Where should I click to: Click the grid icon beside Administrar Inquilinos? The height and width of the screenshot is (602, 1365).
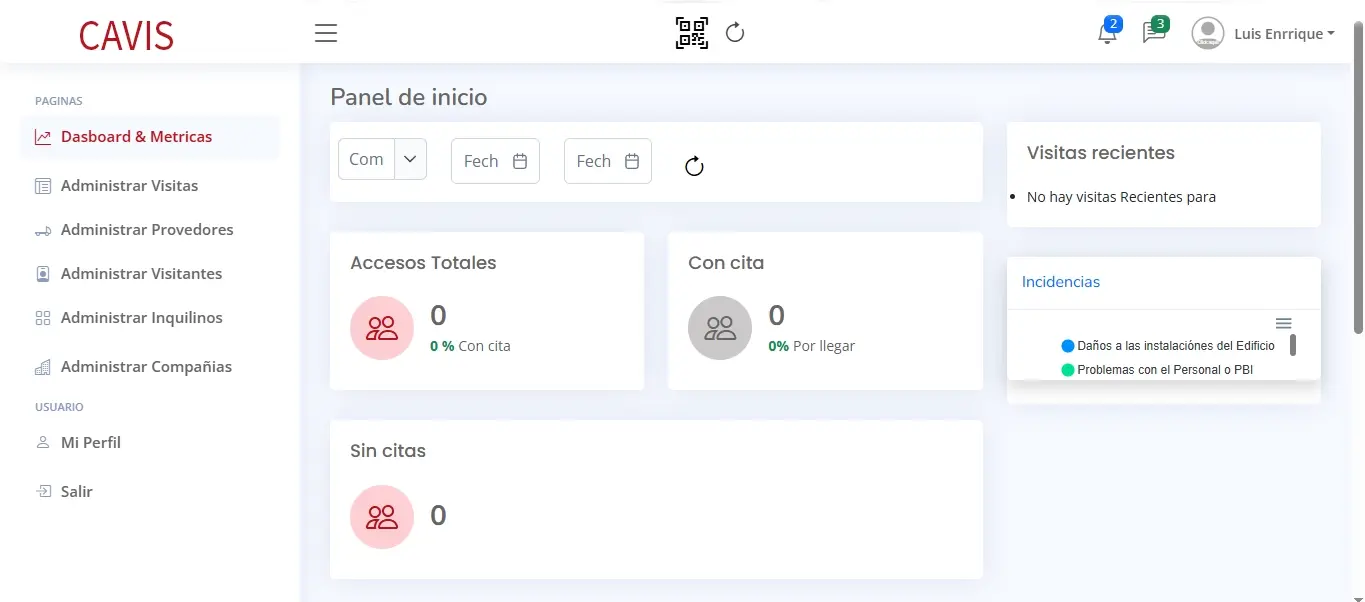43,318
